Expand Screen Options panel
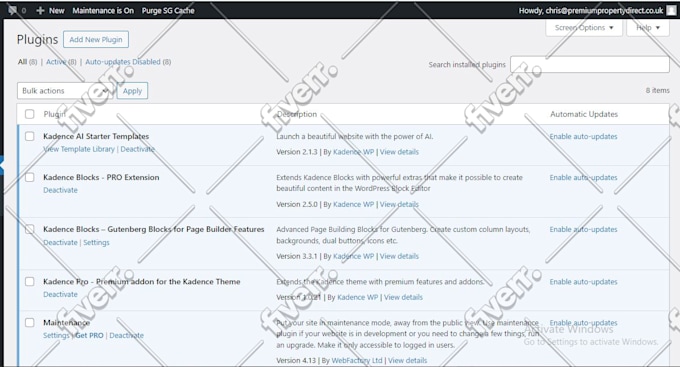Viewport: 680px width, 367px height. tap(584, 28)
